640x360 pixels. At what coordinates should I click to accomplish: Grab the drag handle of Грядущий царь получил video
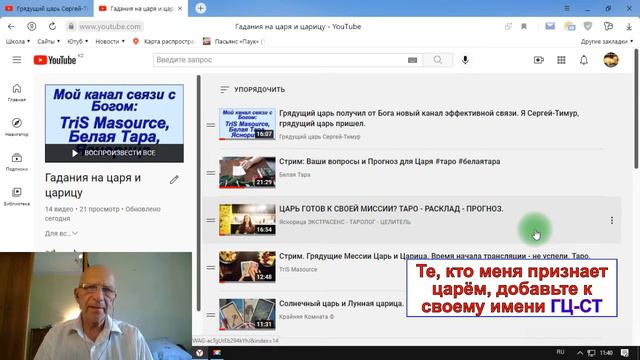[x=211, y=125]
